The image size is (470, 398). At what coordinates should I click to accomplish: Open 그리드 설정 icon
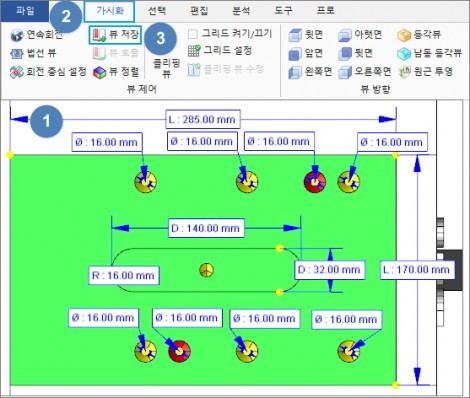[194, 51]
